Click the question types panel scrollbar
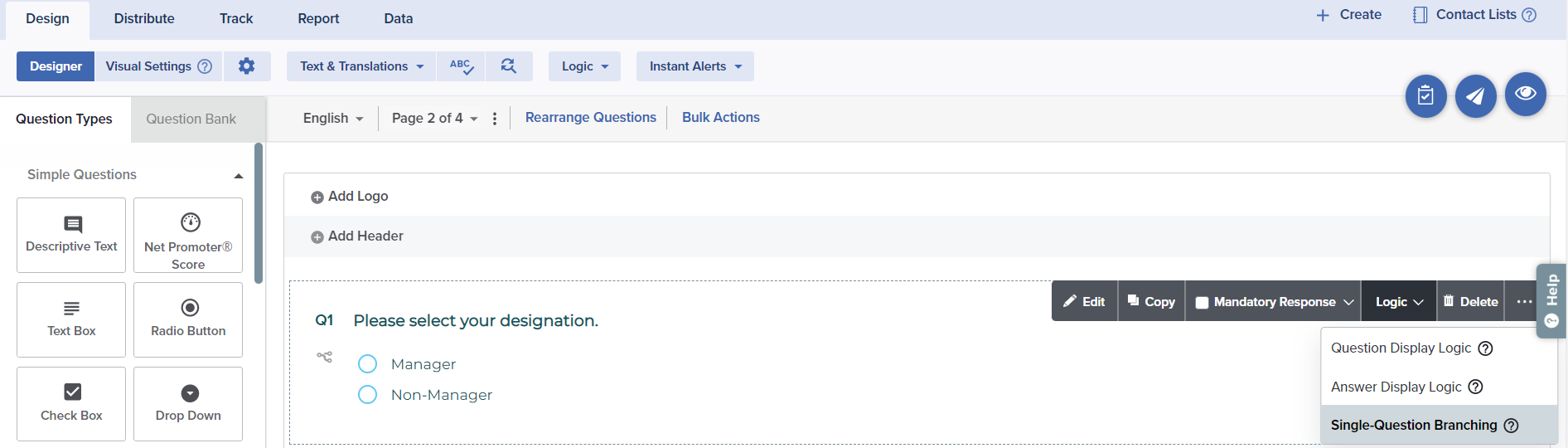Viewport: 1568px width, 448px height. [259, 214]
